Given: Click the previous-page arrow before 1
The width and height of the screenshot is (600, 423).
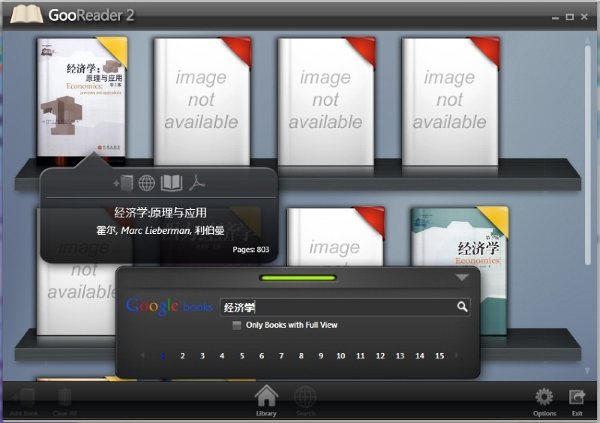Looking at the screenshot, I should coord(143,356).
